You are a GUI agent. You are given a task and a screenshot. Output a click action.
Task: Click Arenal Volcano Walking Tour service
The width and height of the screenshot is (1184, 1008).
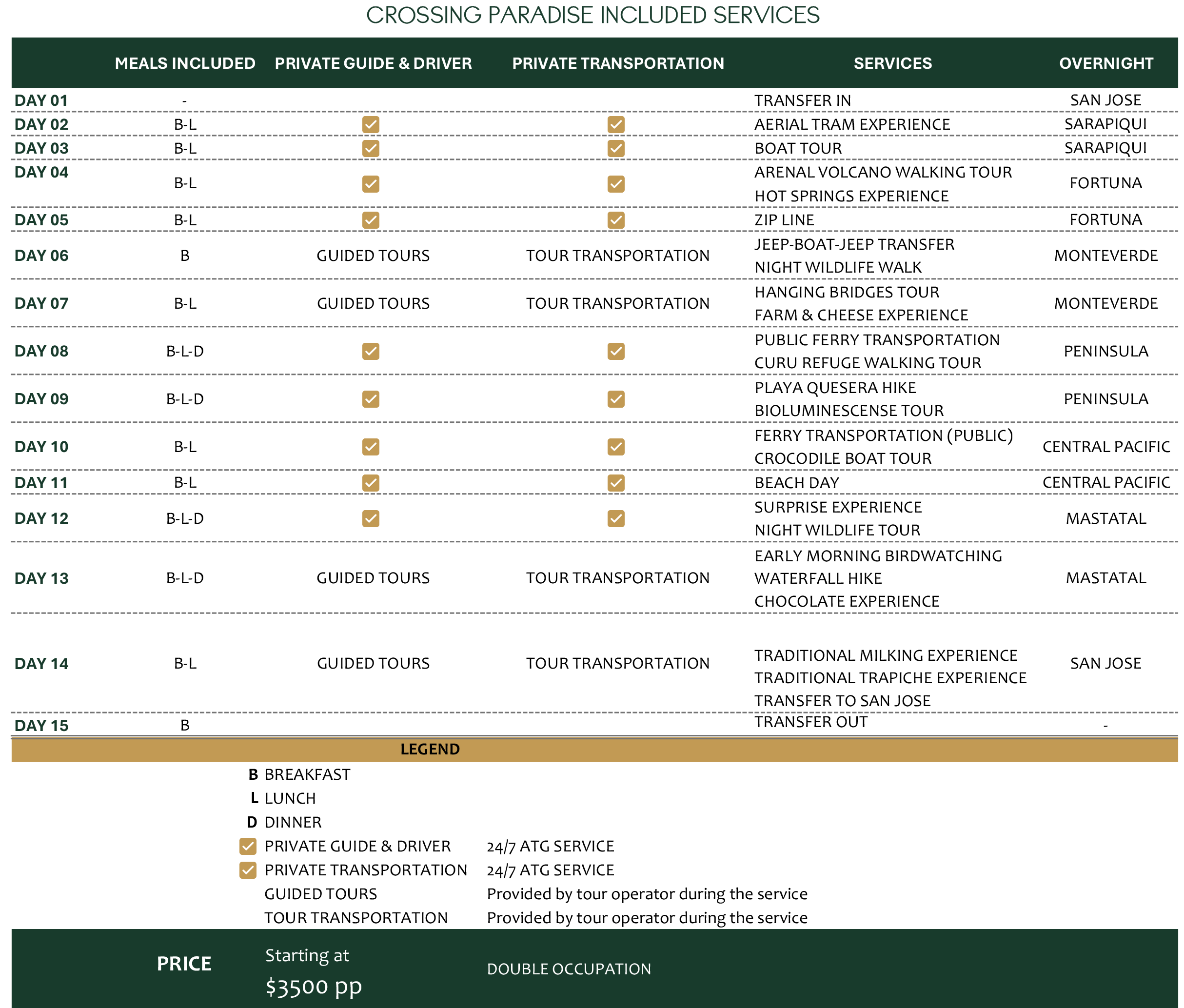pyautogui.click(x=883, y=172)
